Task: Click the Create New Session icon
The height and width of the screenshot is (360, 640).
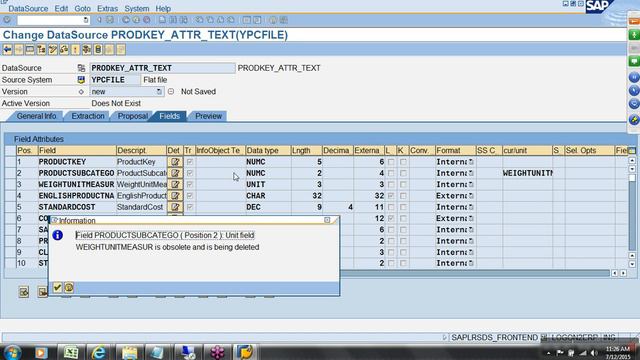Action: coord(247,20)
